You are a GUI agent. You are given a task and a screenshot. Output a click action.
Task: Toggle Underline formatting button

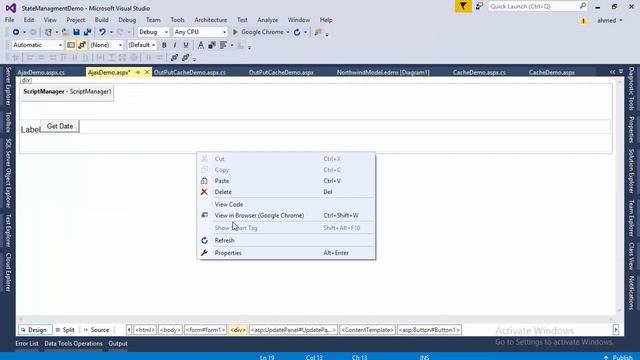[186, 45]
